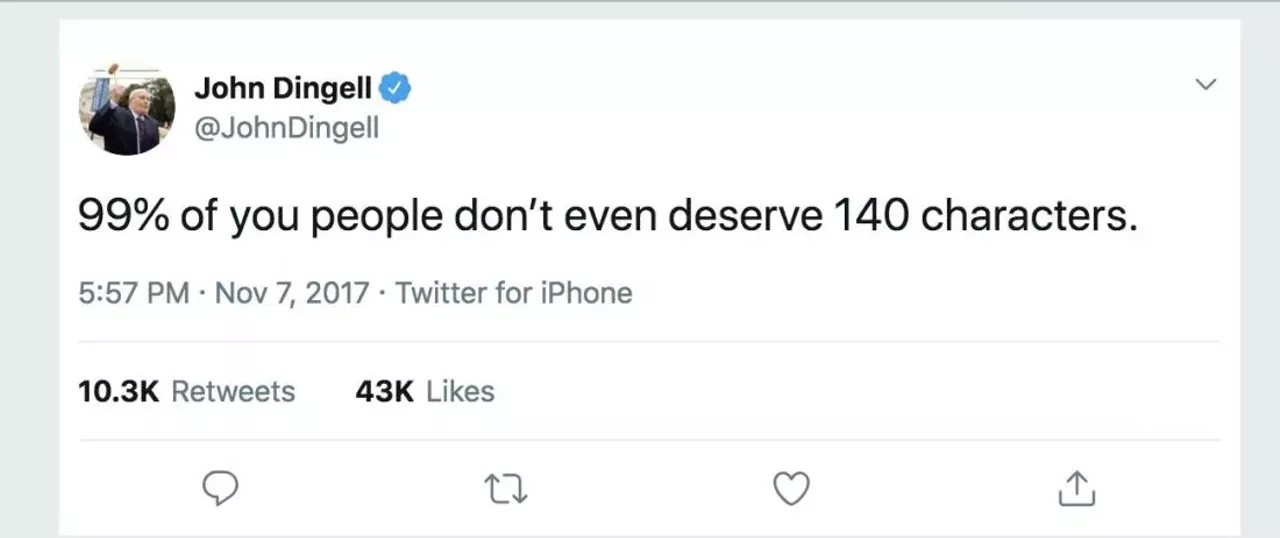Open the Twitter for iPhone source link

[x=514, y=293]
